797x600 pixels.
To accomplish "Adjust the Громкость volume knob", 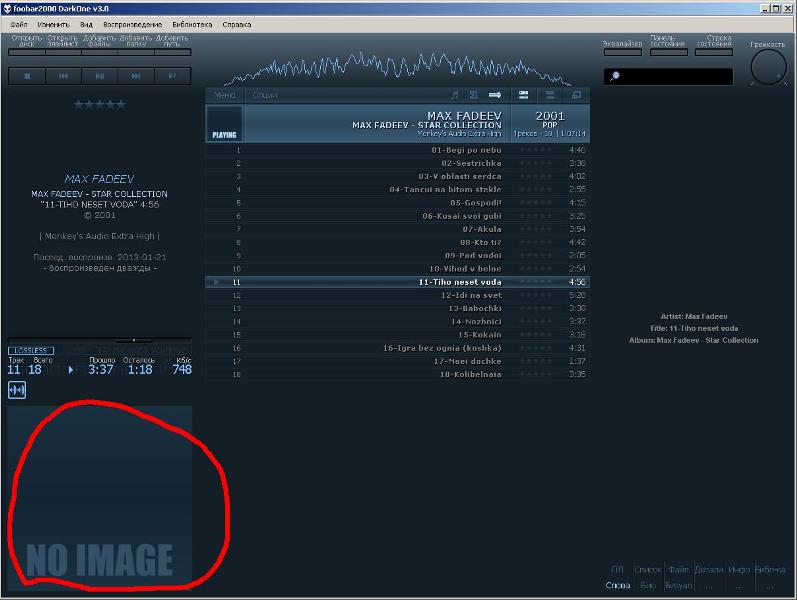I will click(768, 67).
